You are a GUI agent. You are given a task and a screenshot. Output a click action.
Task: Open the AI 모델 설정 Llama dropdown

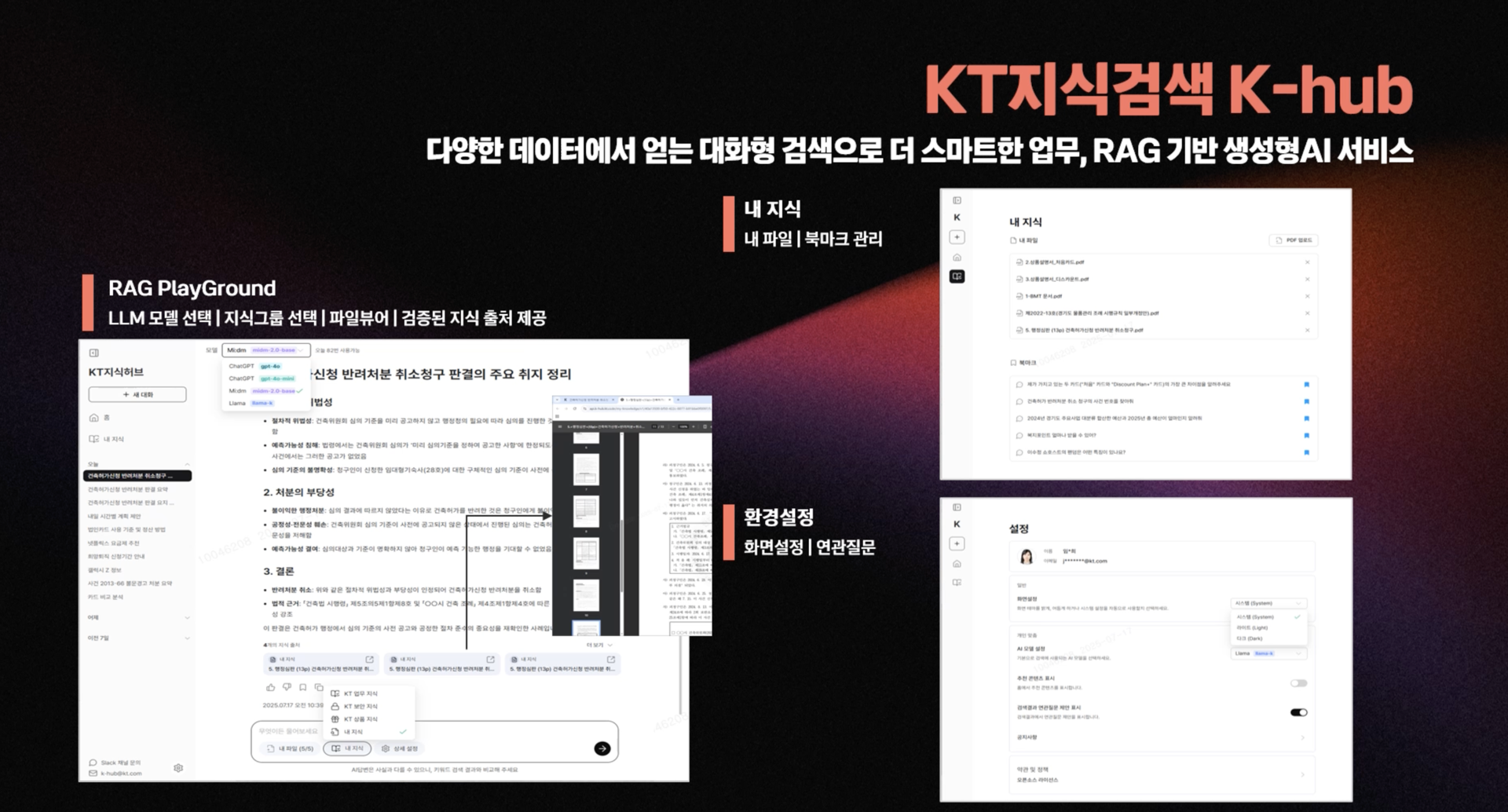tap(1268, 653)
